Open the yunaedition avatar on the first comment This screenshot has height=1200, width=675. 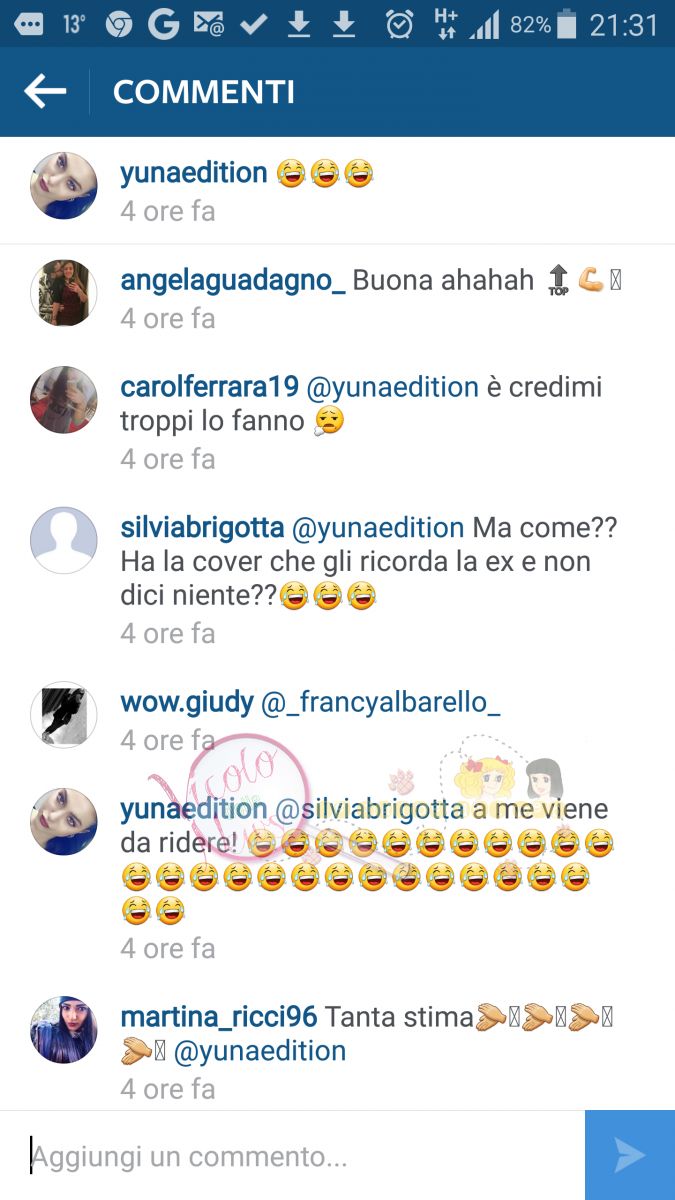click(64, 185)
